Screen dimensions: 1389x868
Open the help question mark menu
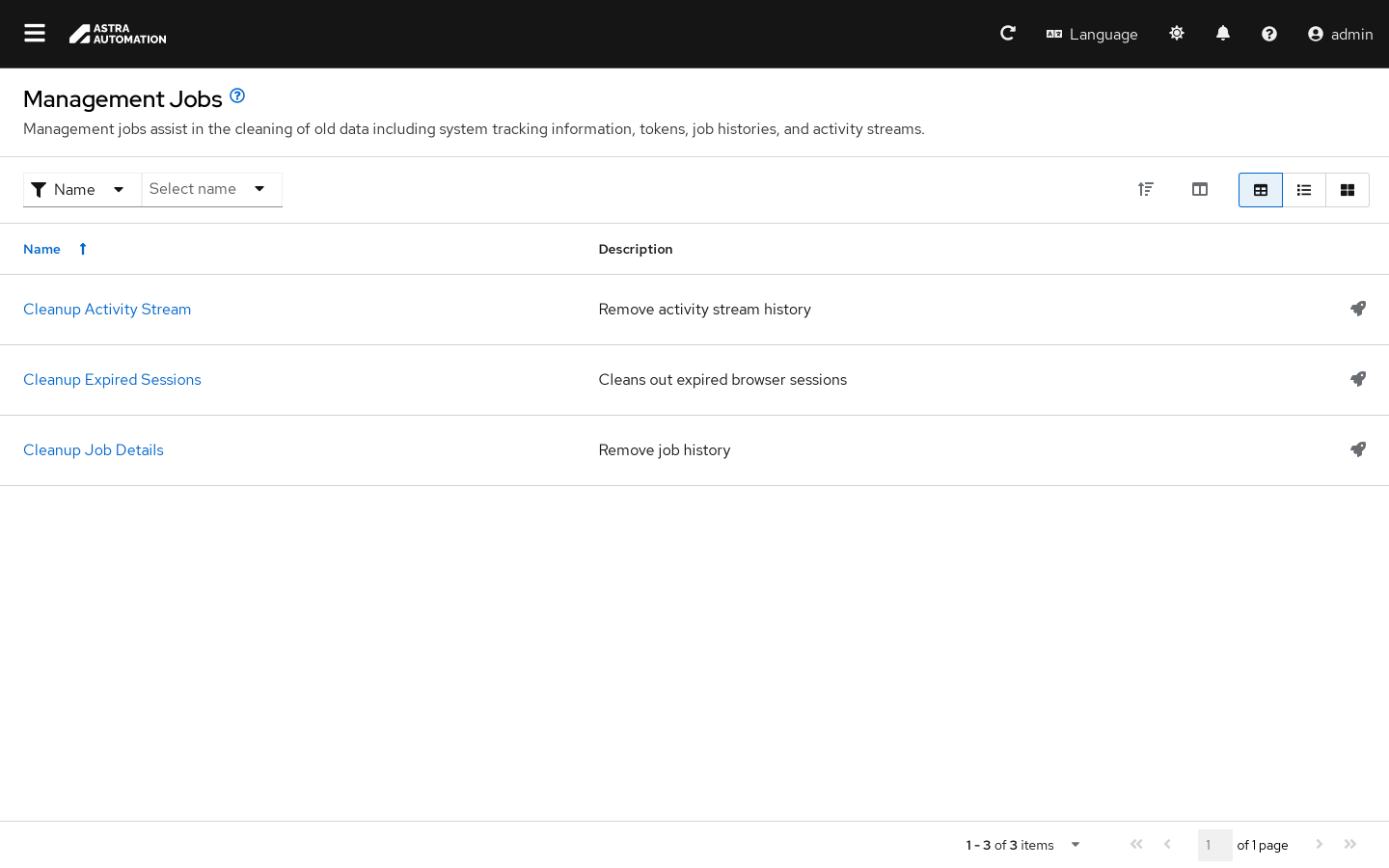(1269, 34)
